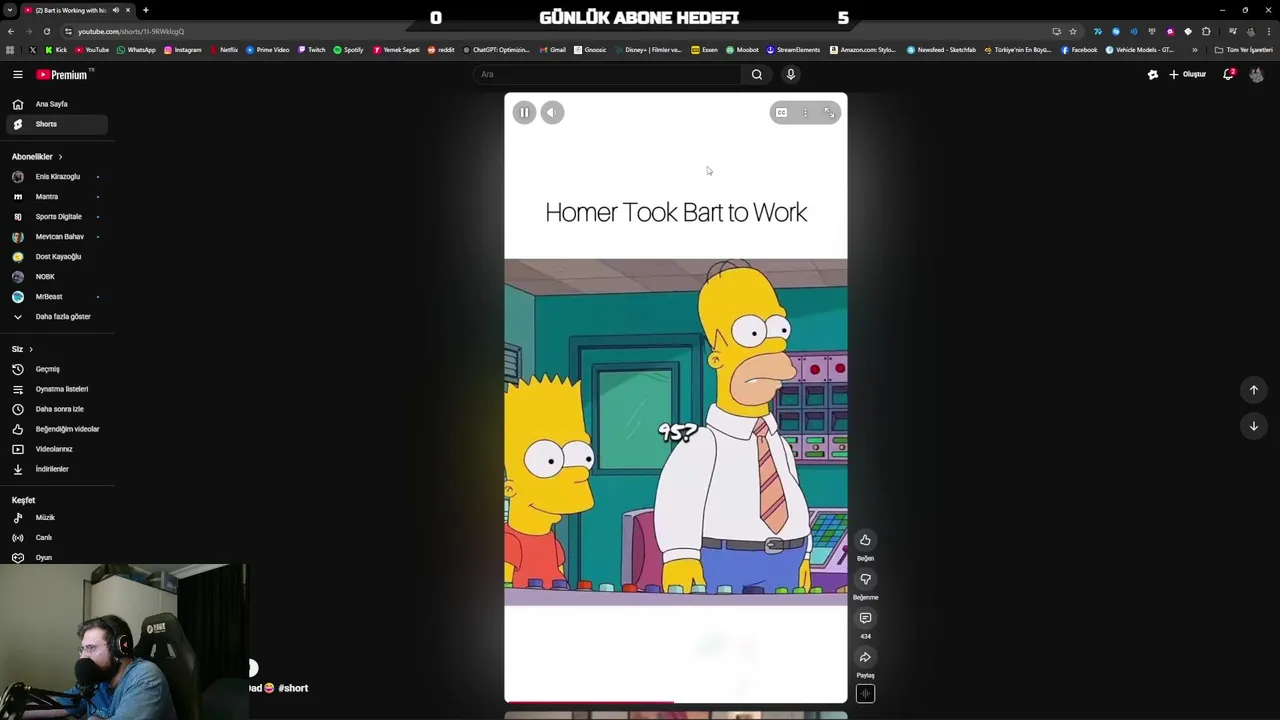This screenshot has width=1280, height=720.
Task: Open Müzik under Keşfet
Action: (x=55, y=518)
